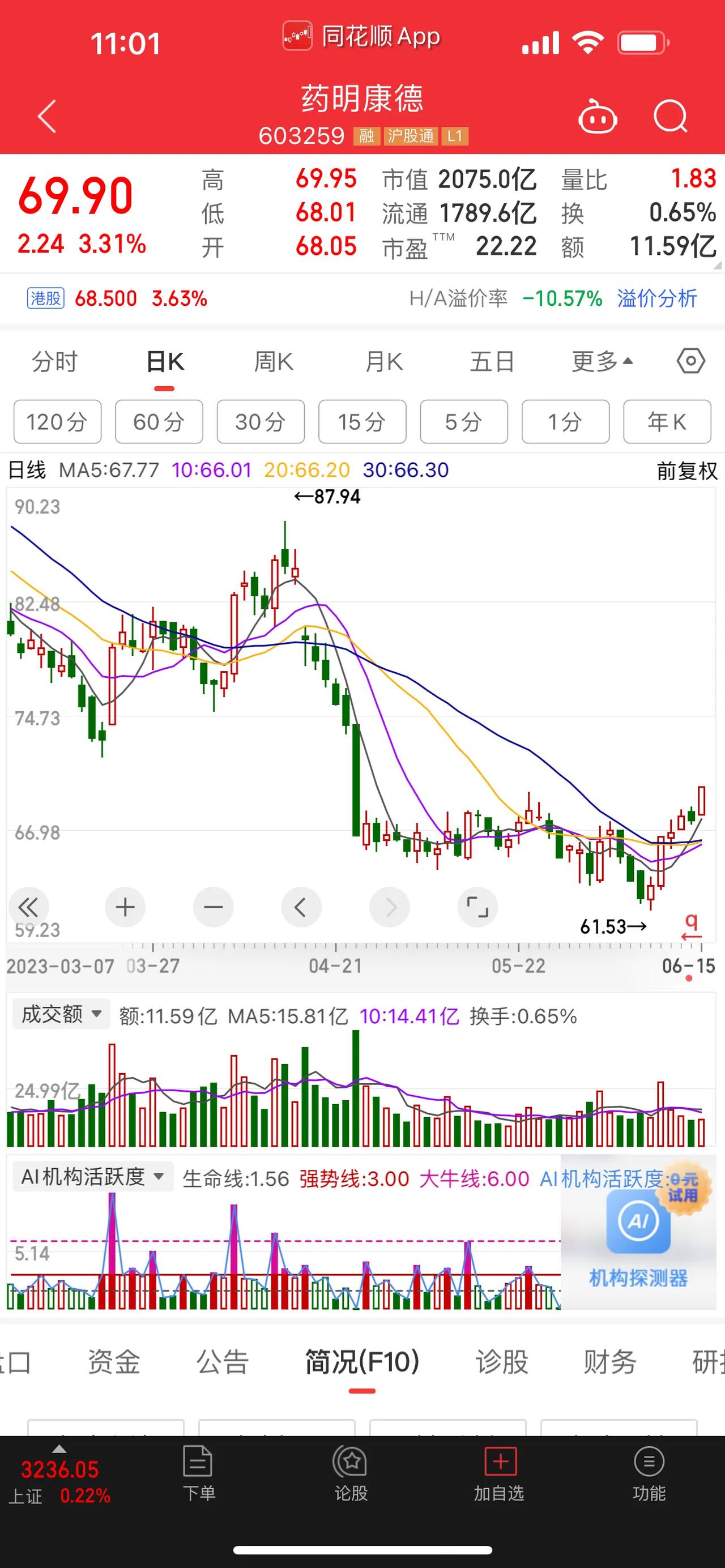This screenshot has height=1568, width=725.
Task: Expand 上证 index bar arrow
Action: pos(59,1449)
